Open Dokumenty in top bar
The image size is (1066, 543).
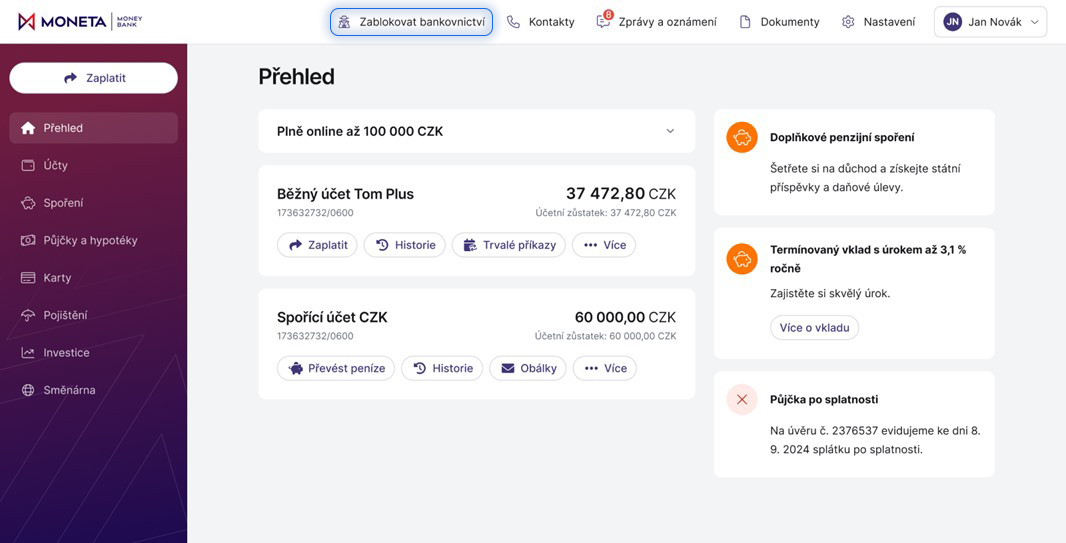(779, 22)
